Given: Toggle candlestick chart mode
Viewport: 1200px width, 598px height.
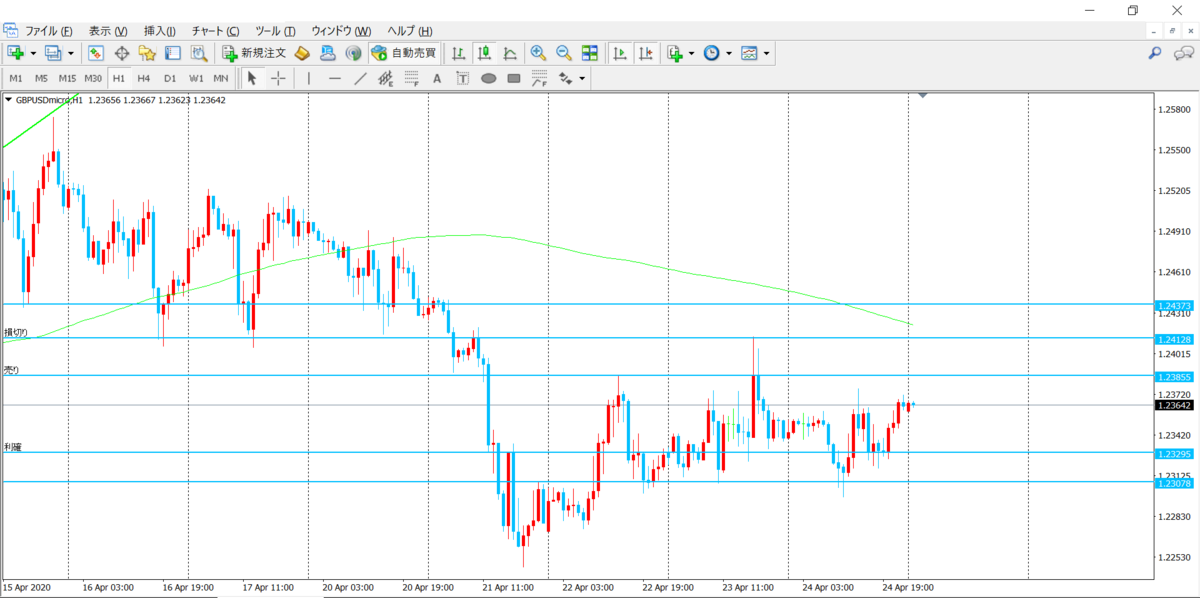Looking at the screenshot, I should coord(485,53).
